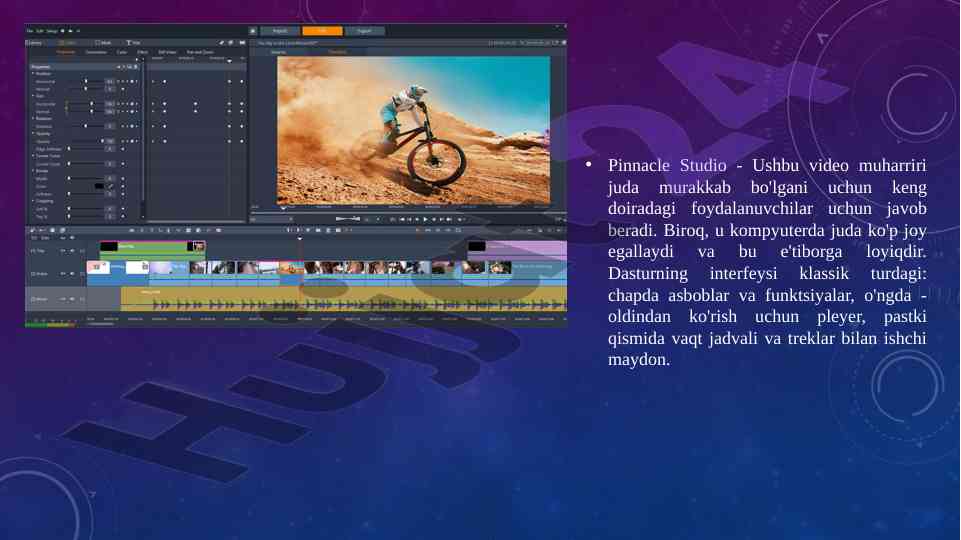Click the timeline zoom scrollbar at bottom
The image size is (961, 540).
pos(101,324)
